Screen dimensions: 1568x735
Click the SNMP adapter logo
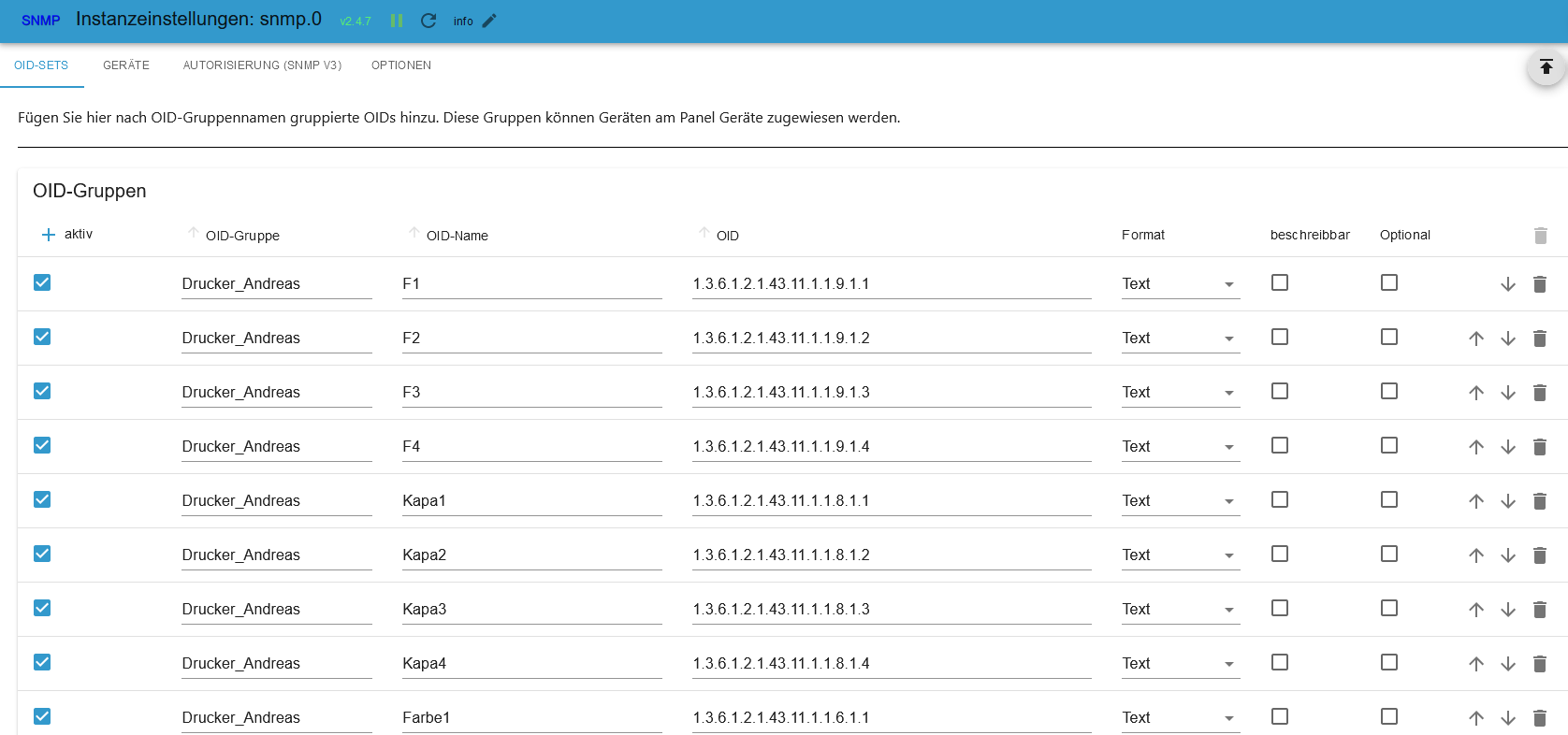tap(40, 21)
